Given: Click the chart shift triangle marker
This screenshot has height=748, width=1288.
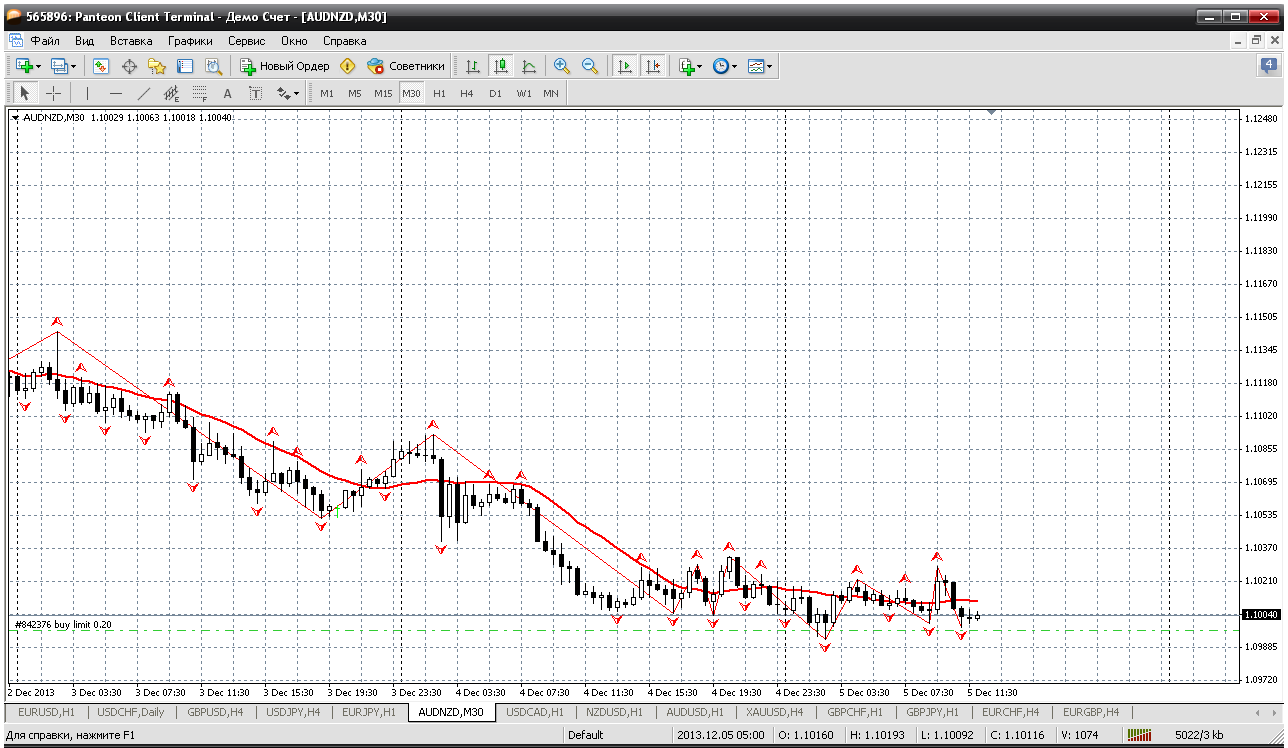Looking at the screenshot, I should pyautogui.click(x=991, y=112).
